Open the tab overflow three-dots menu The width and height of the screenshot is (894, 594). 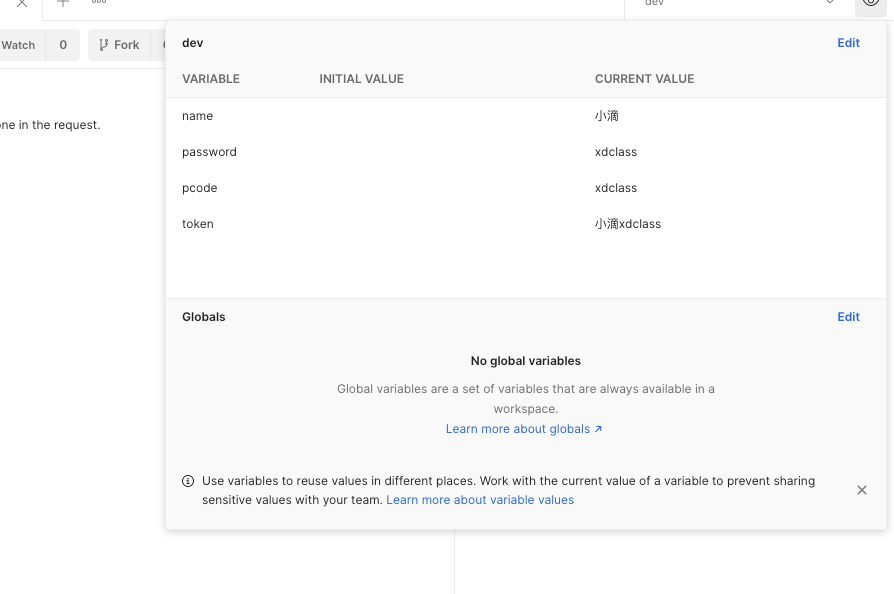(99, 2)
